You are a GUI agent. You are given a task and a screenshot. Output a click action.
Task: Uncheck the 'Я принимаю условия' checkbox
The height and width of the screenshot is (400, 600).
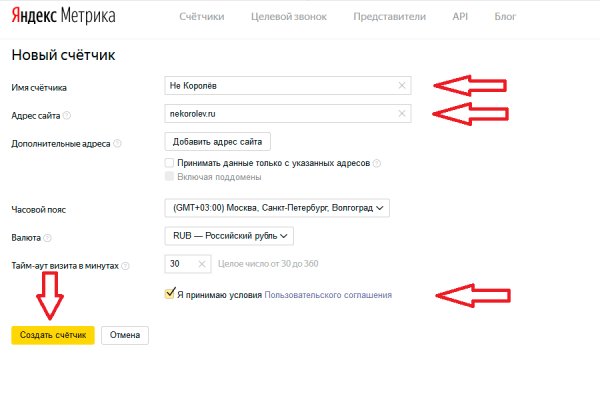169,295
